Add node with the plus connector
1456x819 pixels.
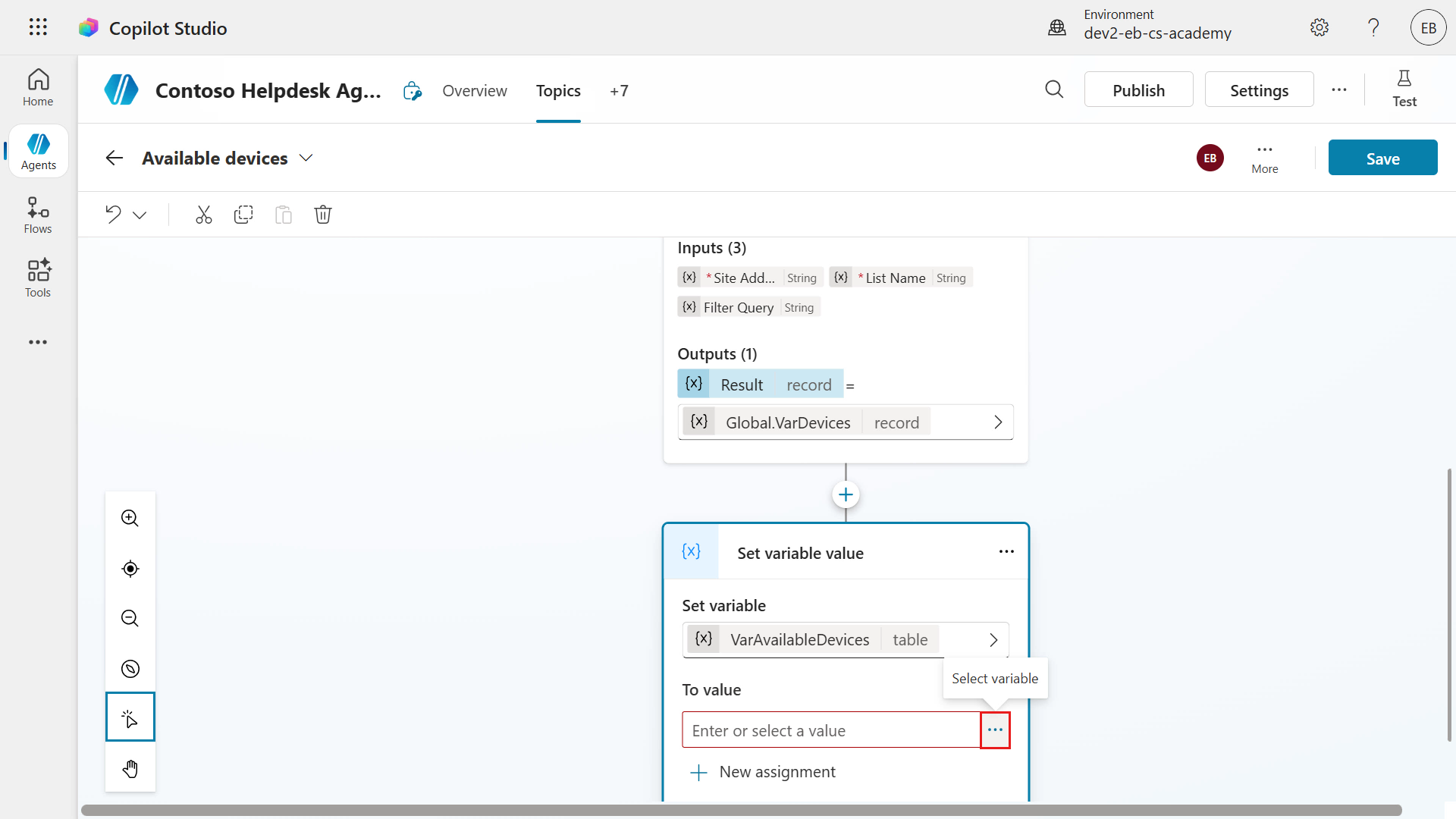tap(846, 495)
